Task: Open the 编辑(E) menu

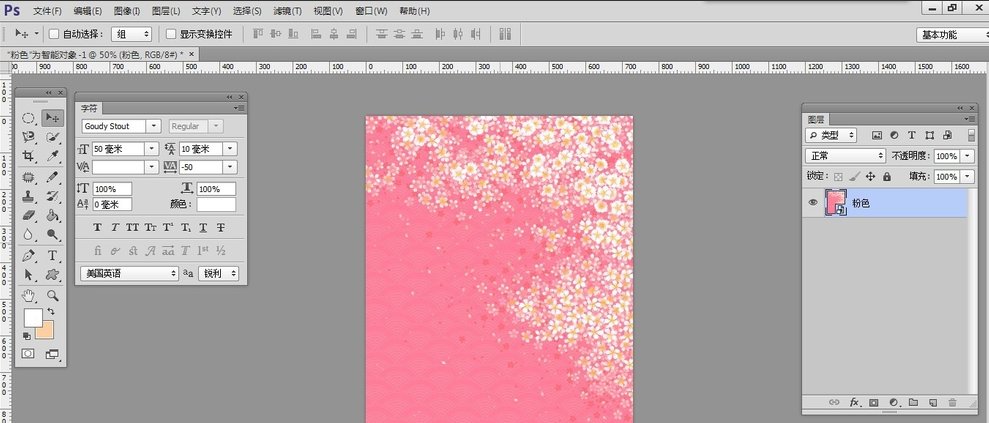Action: click(x=88, y=11)
